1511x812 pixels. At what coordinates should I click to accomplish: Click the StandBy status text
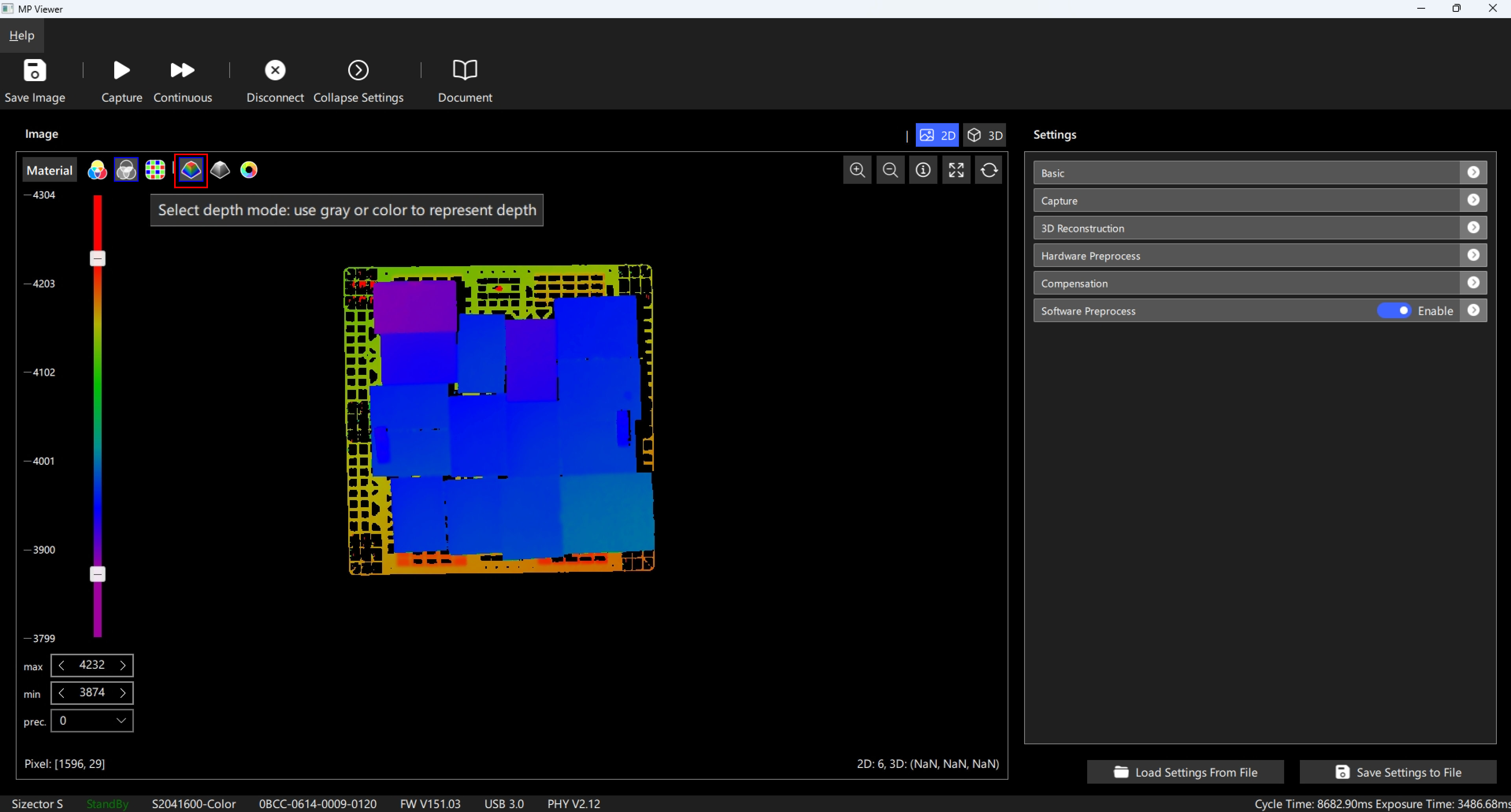click(x=108, y=804)
